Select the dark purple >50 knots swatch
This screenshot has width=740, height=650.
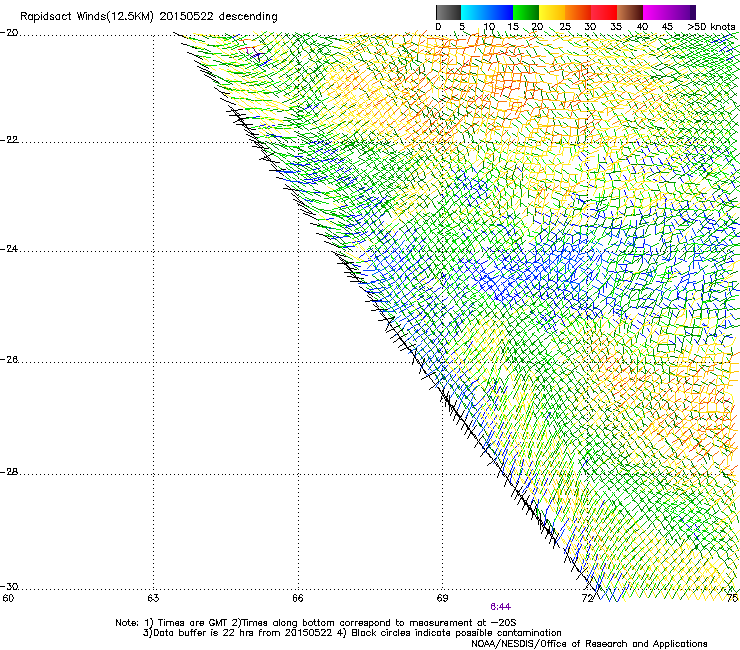coord(692,12)
